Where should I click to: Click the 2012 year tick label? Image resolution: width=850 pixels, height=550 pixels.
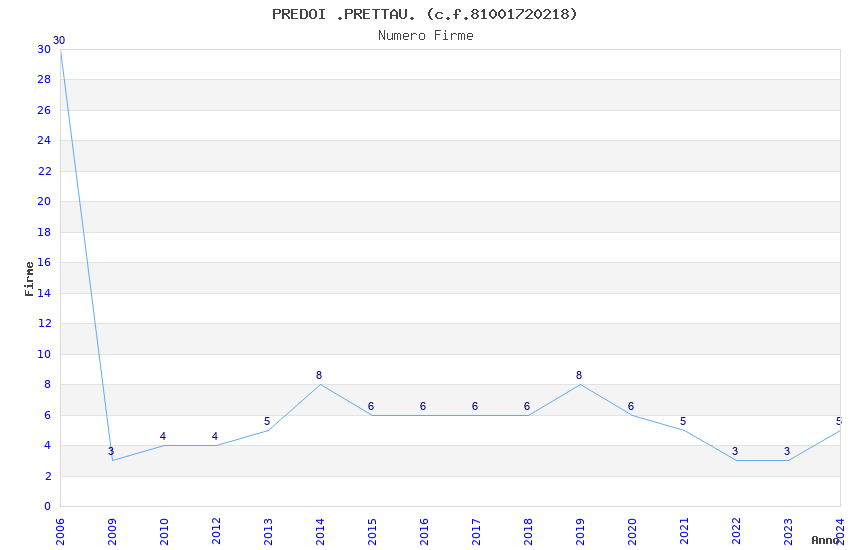tap(216, 532)
